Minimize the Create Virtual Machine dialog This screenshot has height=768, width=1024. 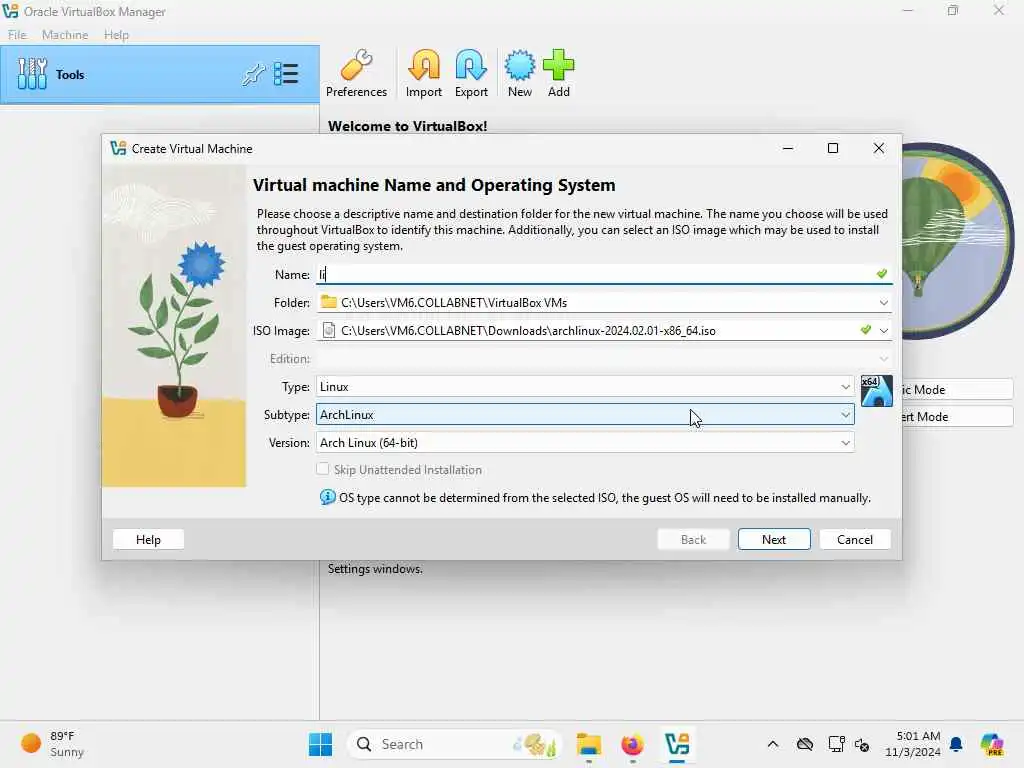(x=788, y=148)
